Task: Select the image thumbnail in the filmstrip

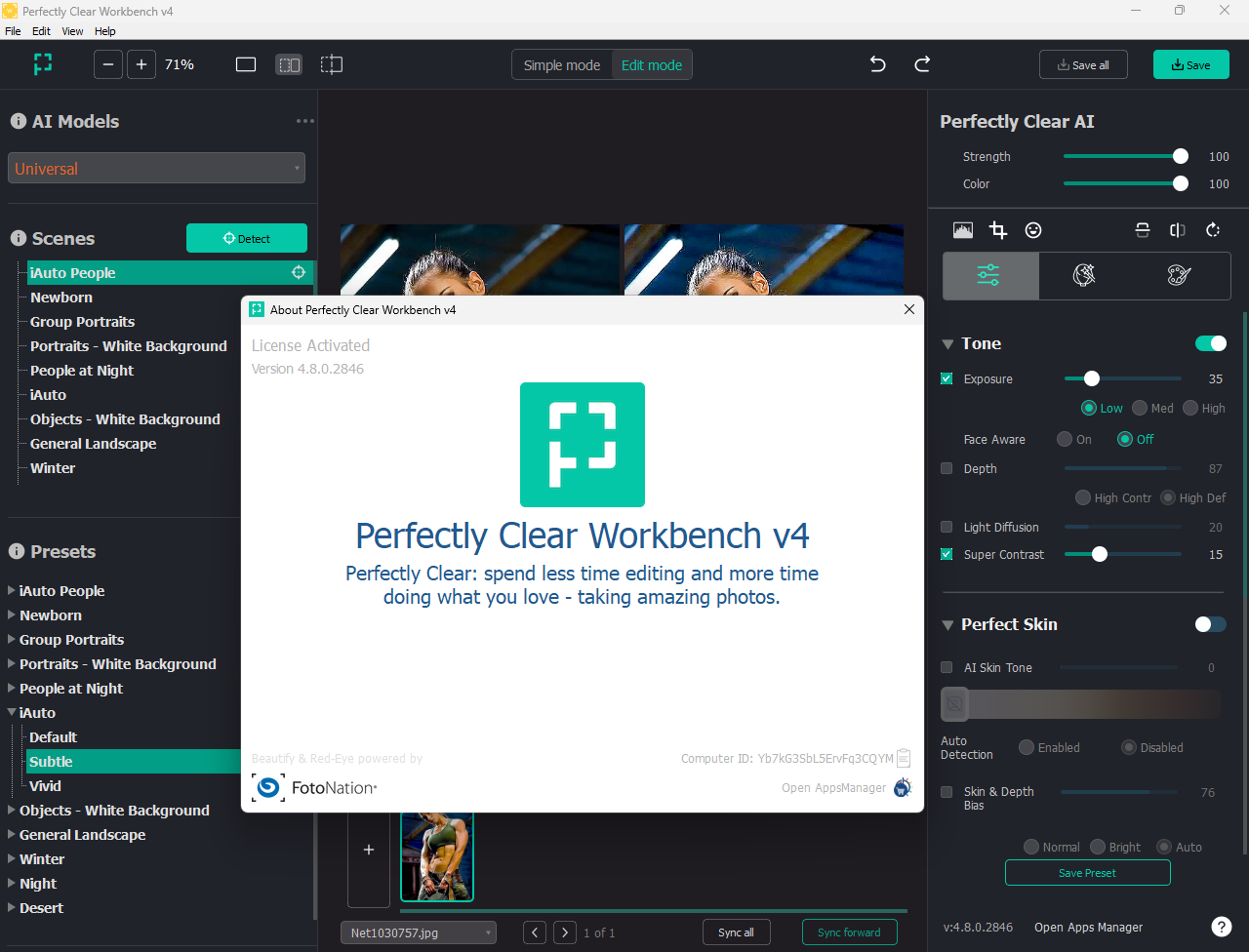Action: (x=437, y=856)
